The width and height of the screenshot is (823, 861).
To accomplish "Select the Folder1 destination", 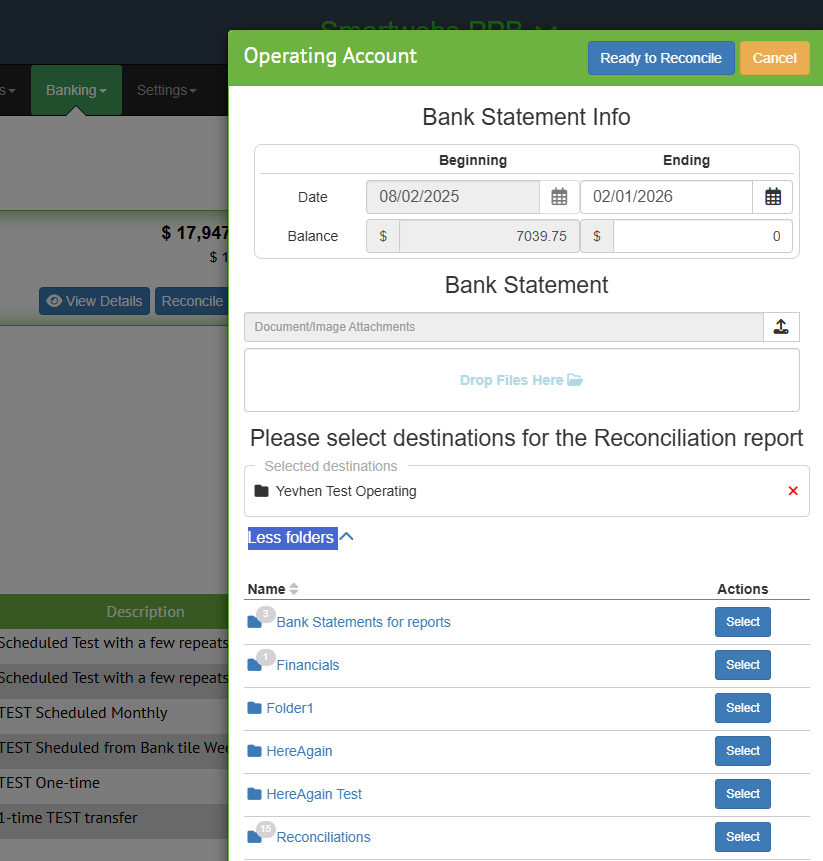I will (x=742, y=708).
